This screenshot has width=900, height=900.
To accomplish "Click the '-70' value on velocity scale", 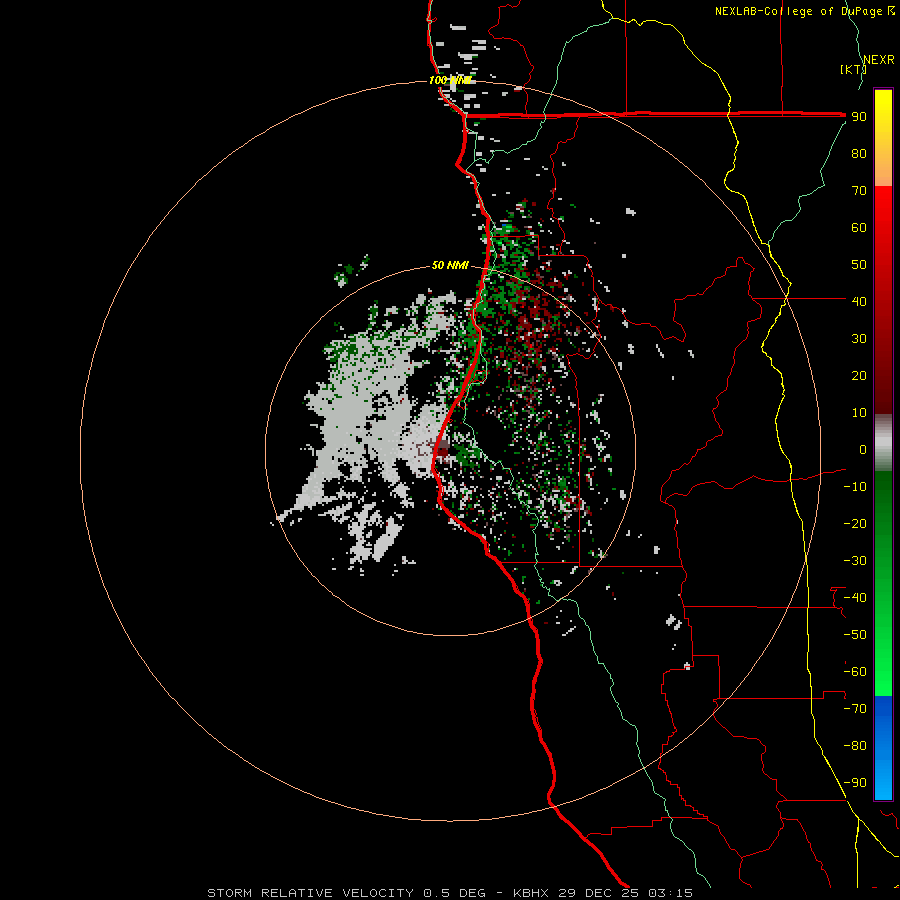I will pos(855,709).
